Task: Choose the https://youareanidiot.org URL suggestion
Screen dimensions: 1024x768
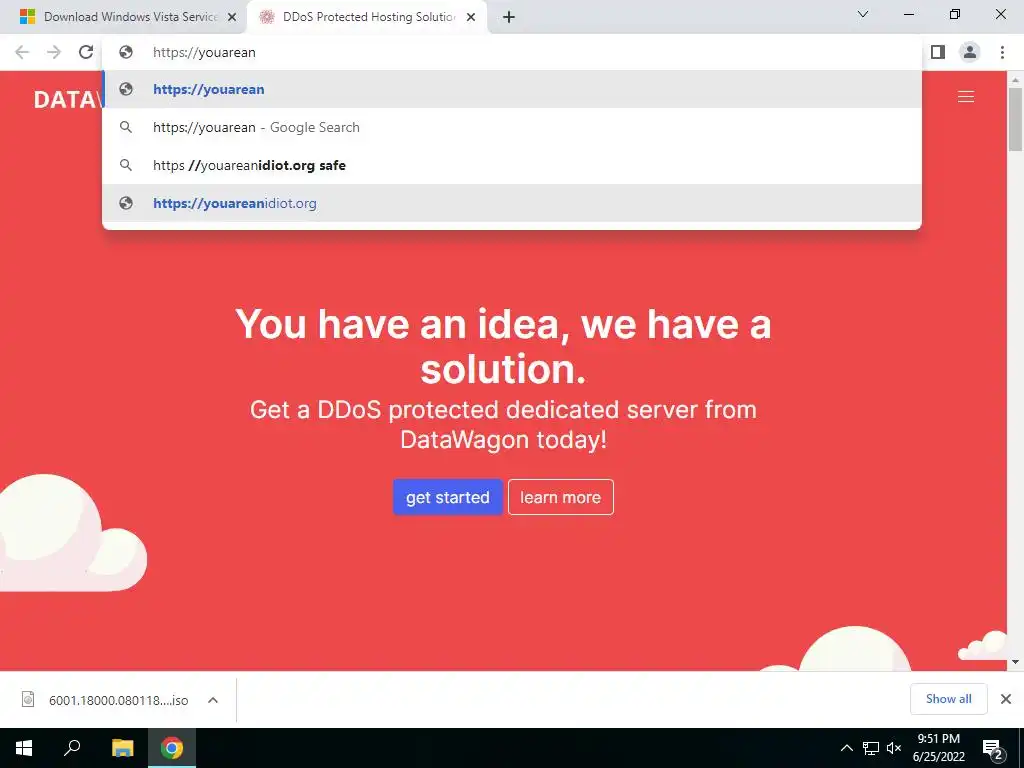Action: point(512,203)
